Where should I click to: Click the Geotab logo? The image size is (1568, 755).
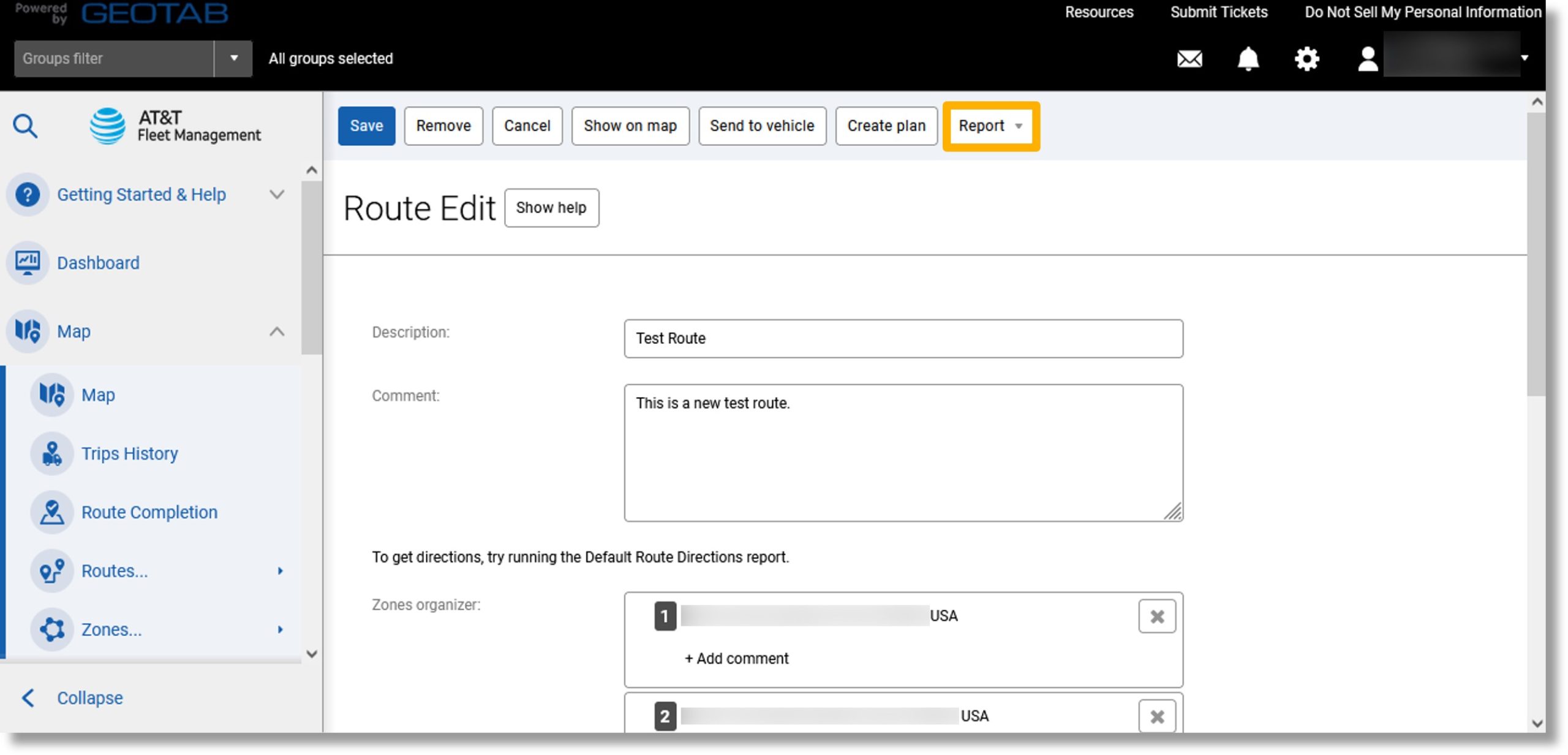[154, 13]
